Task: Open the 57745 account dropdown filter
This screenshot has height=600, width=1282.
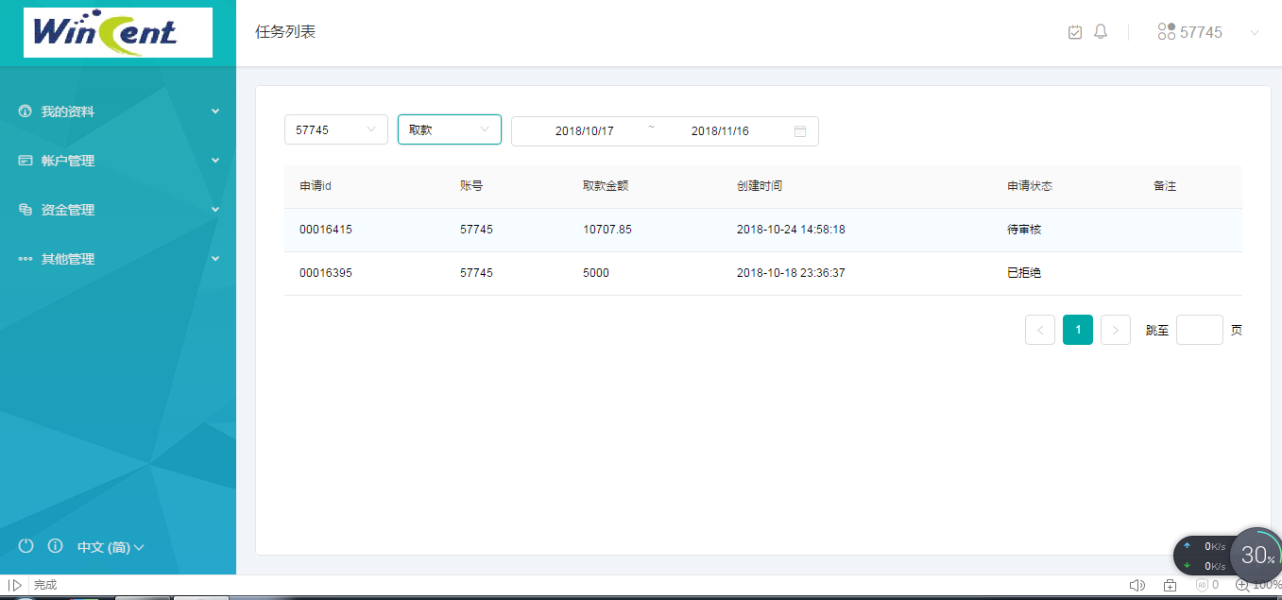Action: 335,130
